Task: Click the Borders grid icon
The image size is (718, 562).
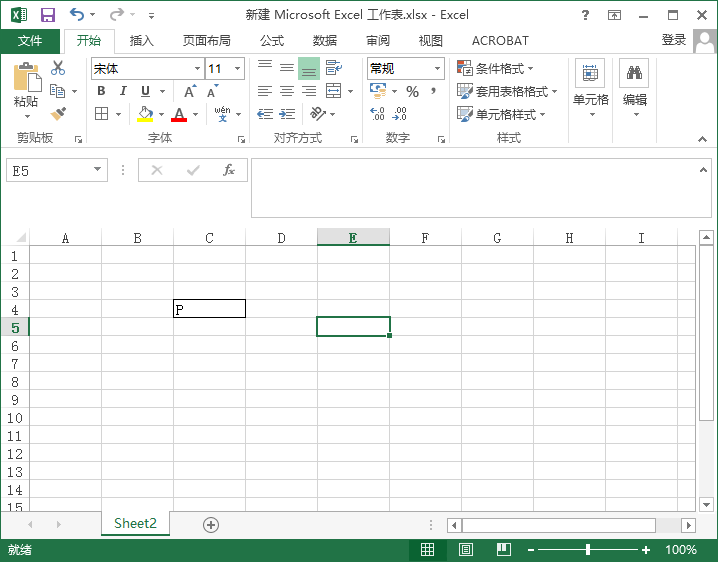Action: (101, 114)
